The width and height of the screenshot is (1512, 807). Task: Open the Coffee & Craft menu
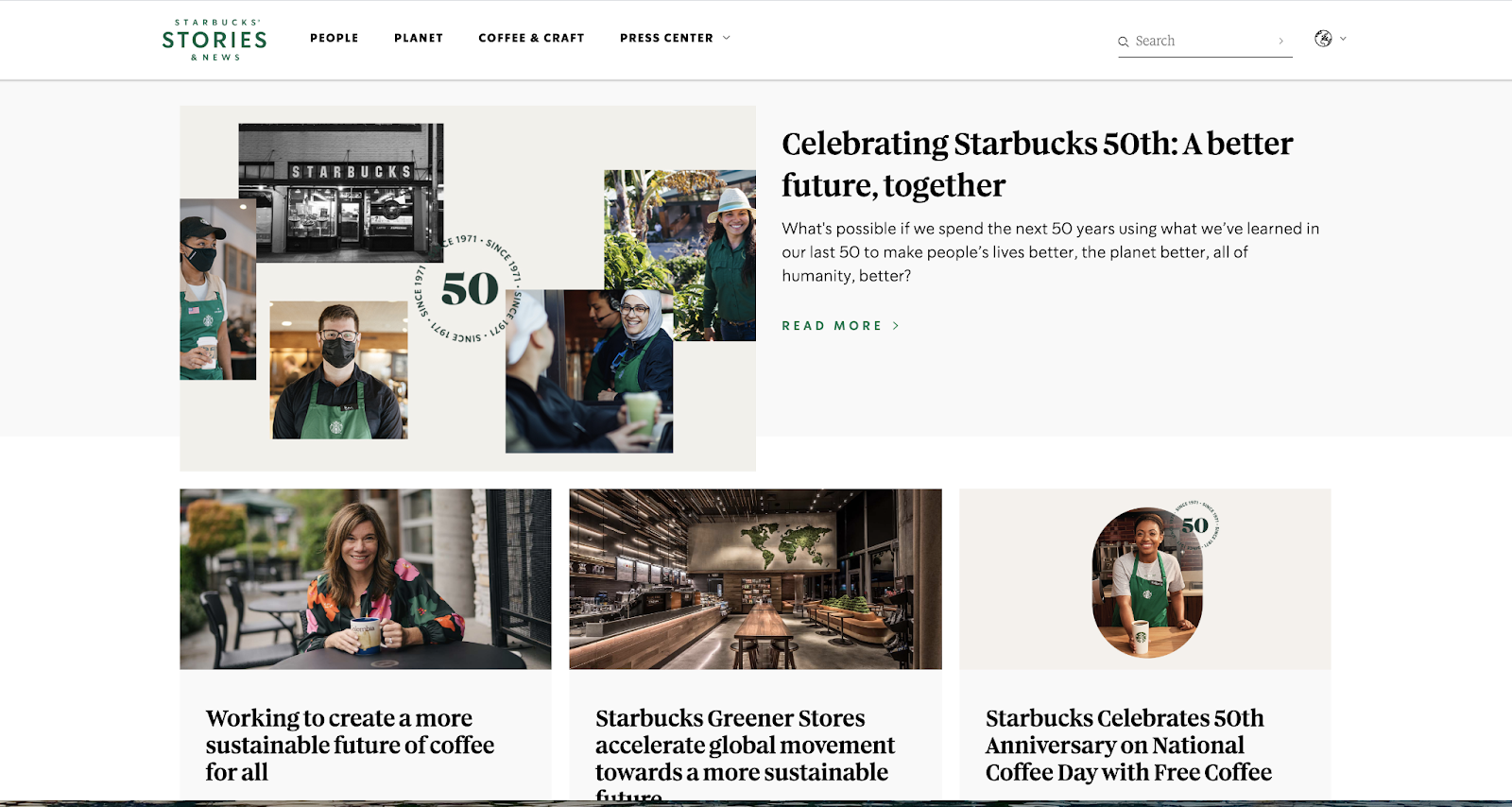(531, 38)
